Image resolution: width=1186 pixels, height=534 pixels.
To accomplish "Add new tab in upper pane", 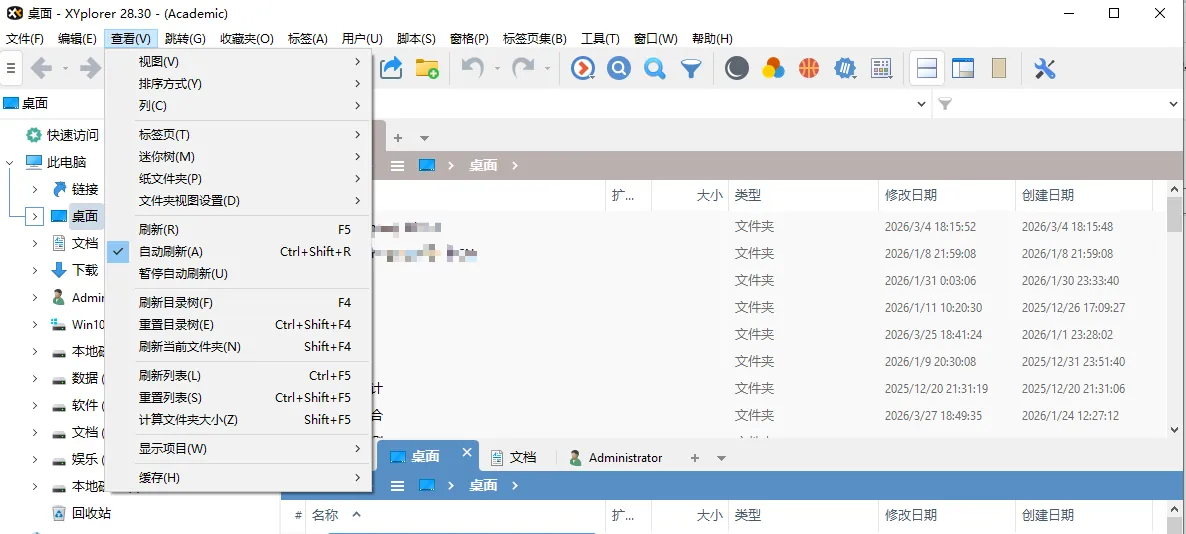I will point(398,138).
